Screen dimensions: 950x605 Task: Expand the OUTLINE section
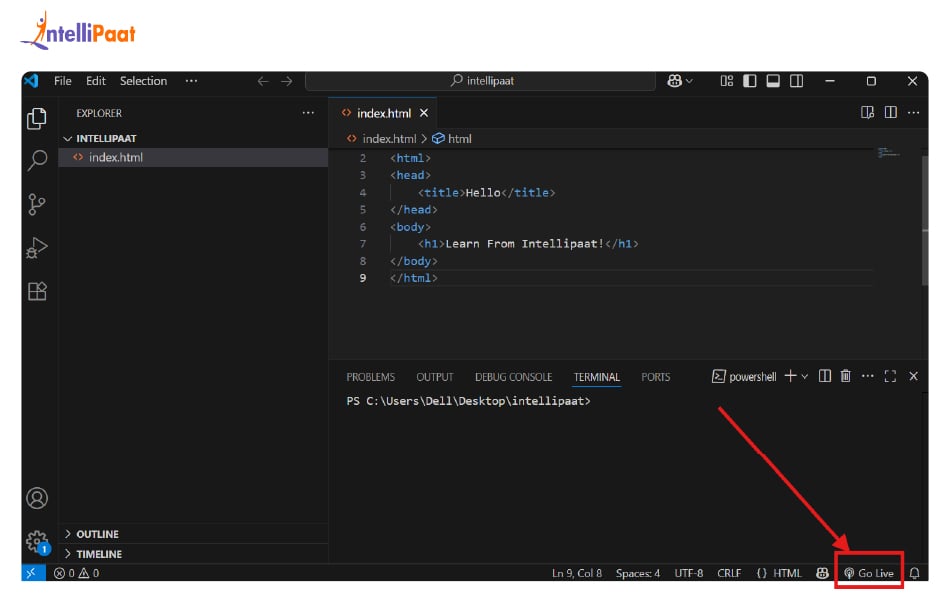(193, 534)
